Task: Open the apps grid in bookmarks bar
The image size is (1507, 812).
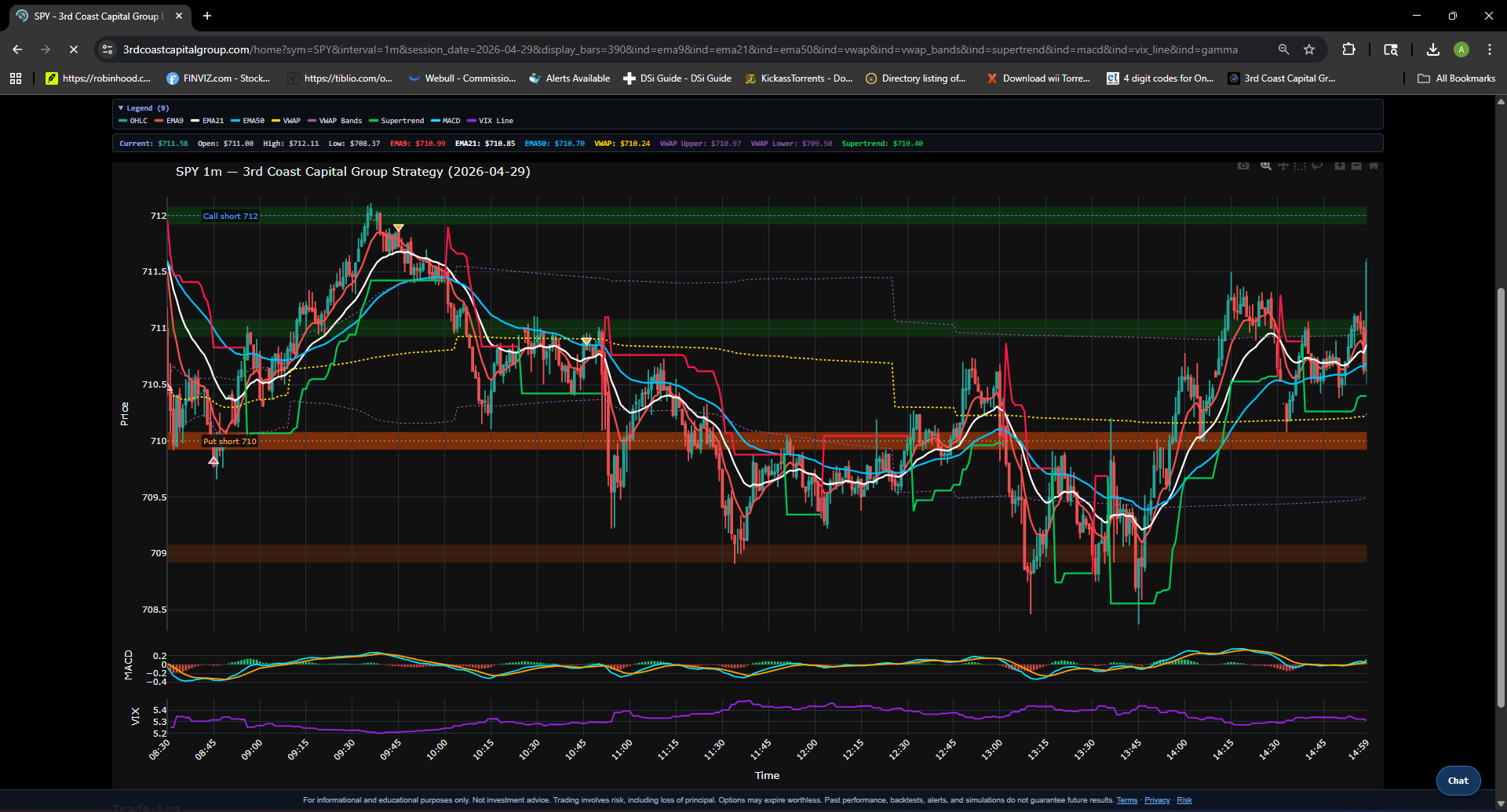Action: click(x=16, y=78)
